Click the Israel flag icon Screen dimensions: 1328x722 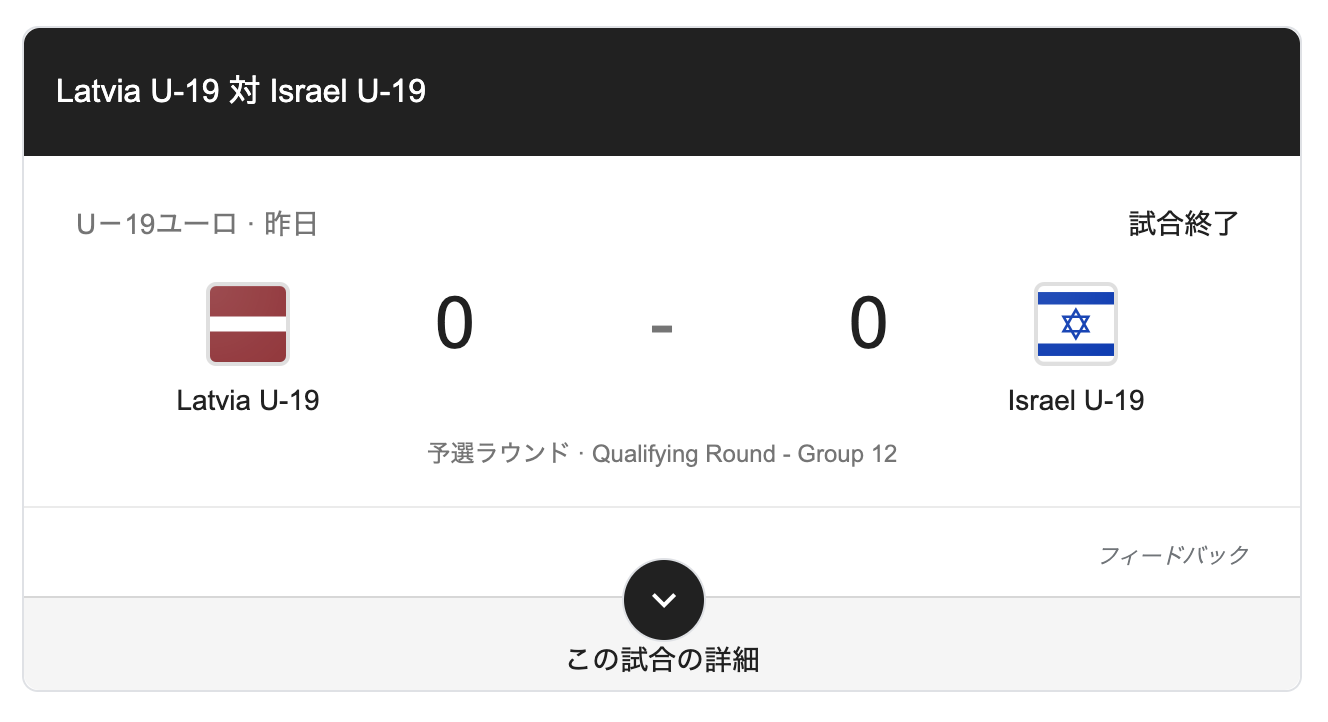pos(1076,324)
